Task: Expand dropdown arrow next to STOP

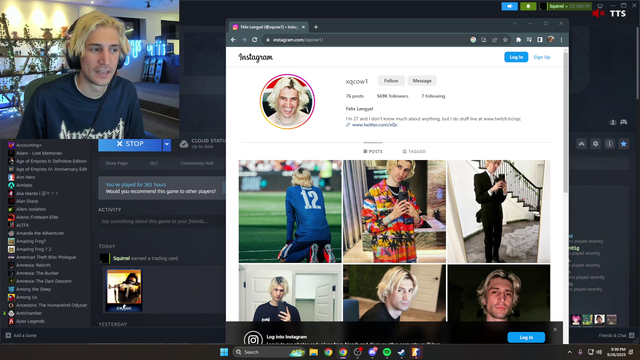Action: 167,144
